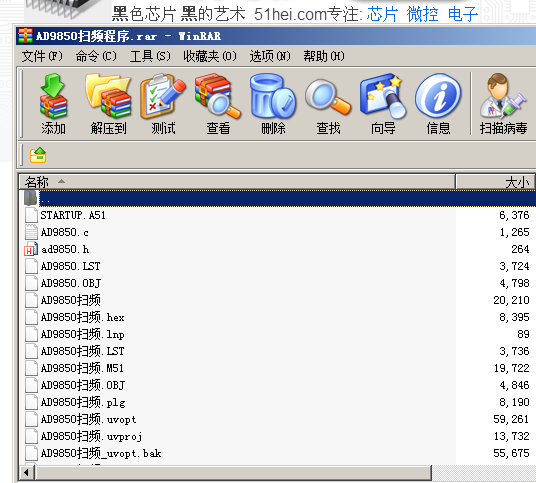Launch the 向导 (Wizard) tool
Image resolution: width=536 pixels, height=483 pixels.
[383, 104]
